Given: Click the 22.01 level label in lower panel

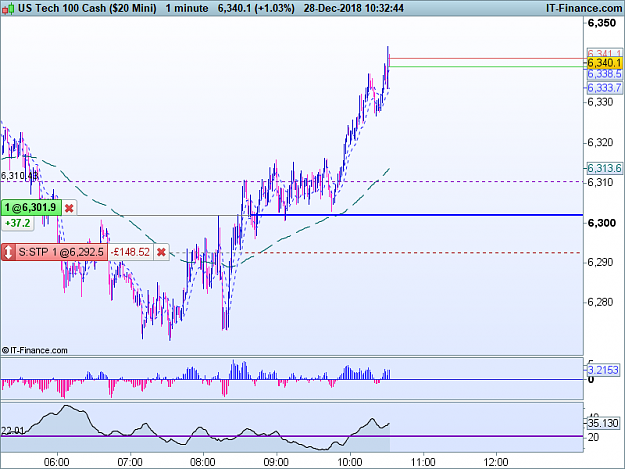Looking at the screenshot, I should [x=13, y=431].
